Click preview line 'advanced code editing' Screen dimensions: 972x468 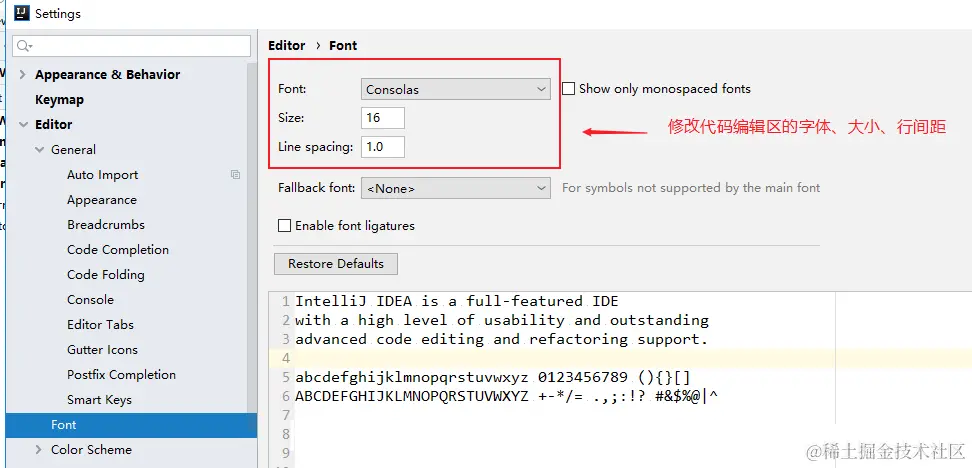click(501, 339)
